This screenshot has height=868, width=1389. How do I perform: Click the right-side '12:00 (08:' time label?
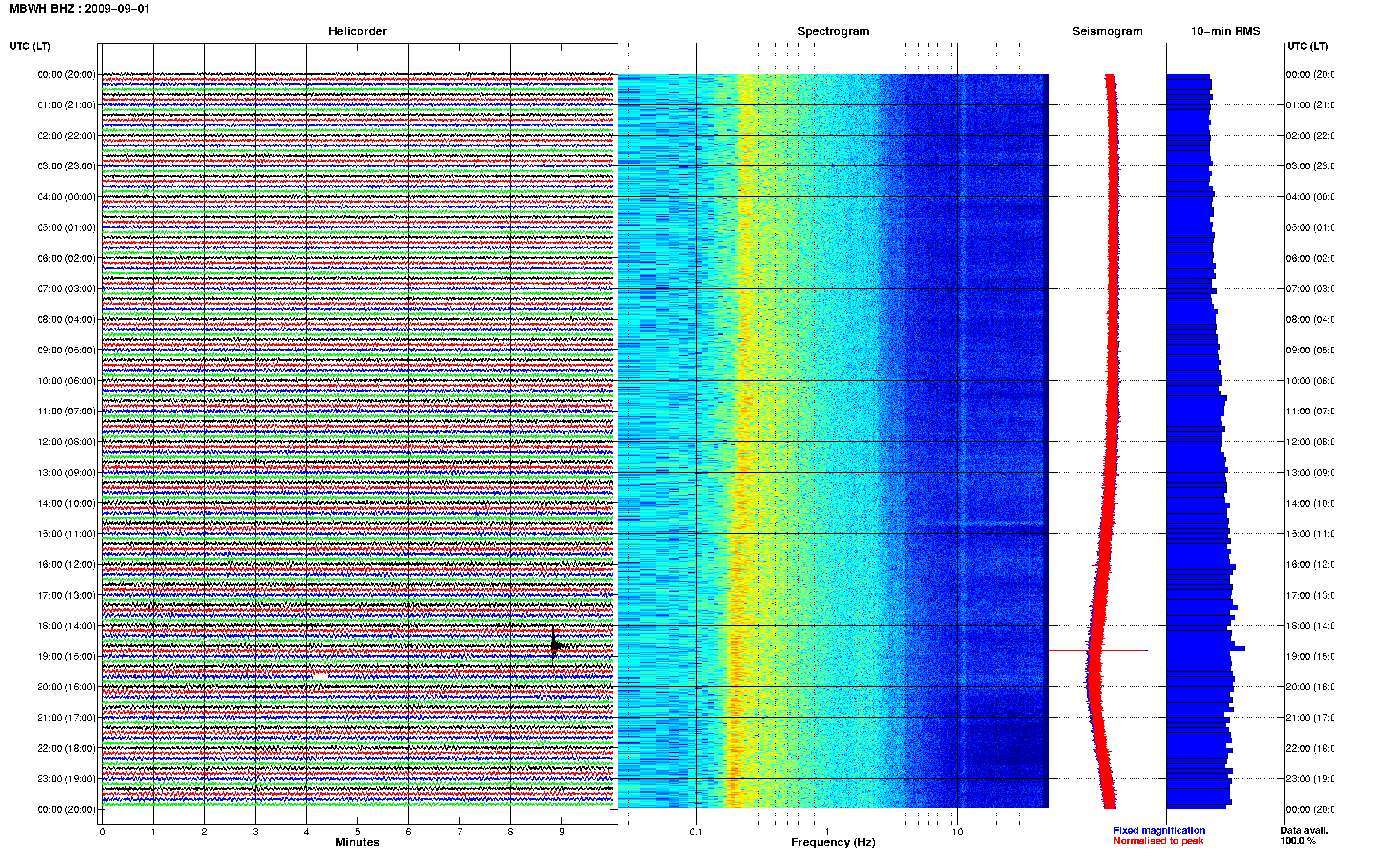pyautogui.click(x=1310, y=442)
